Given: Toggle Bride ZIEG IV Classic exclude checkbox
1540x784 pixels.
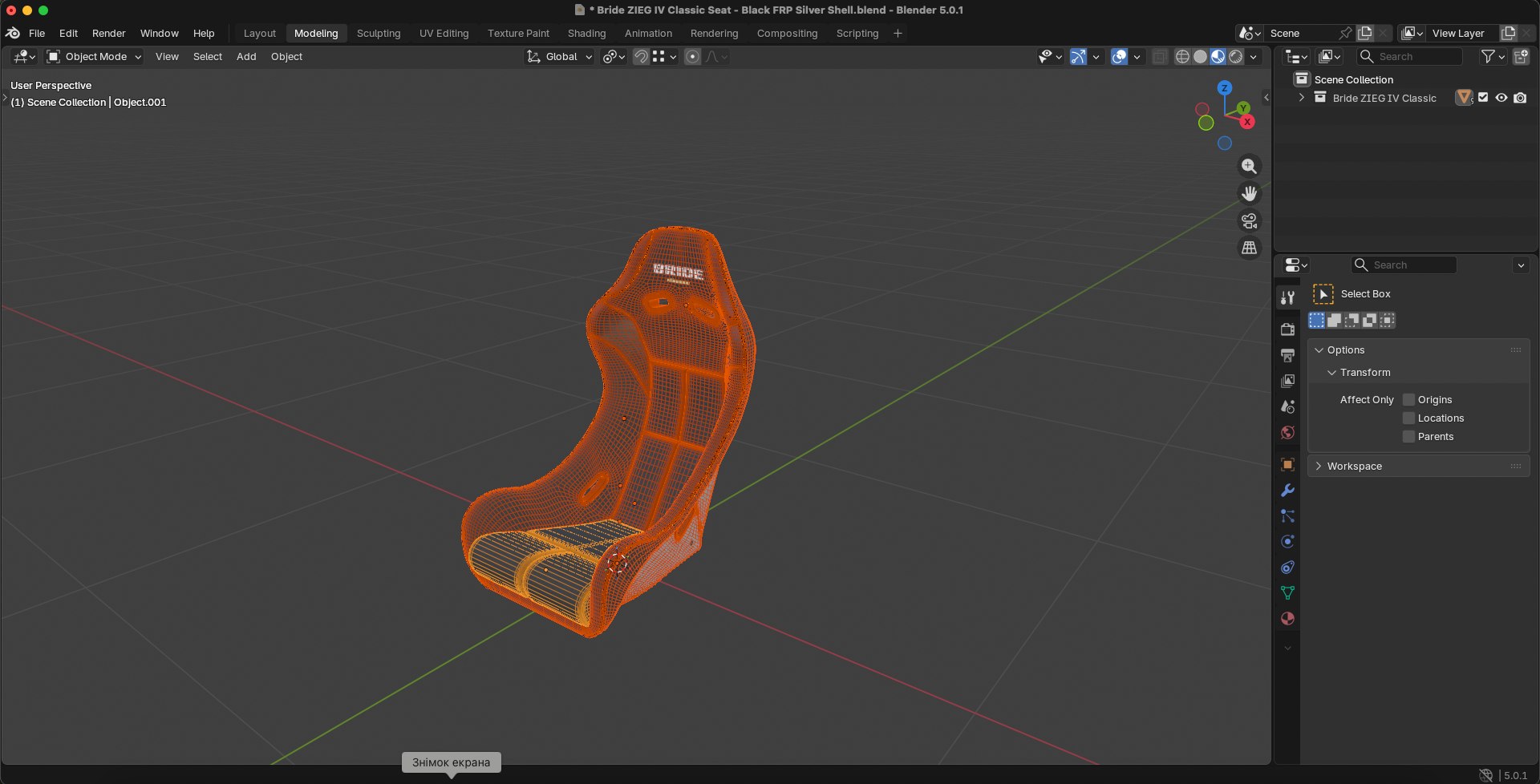Looking at the screenshot, I should pyautogui.click(x=1483, y=98).
